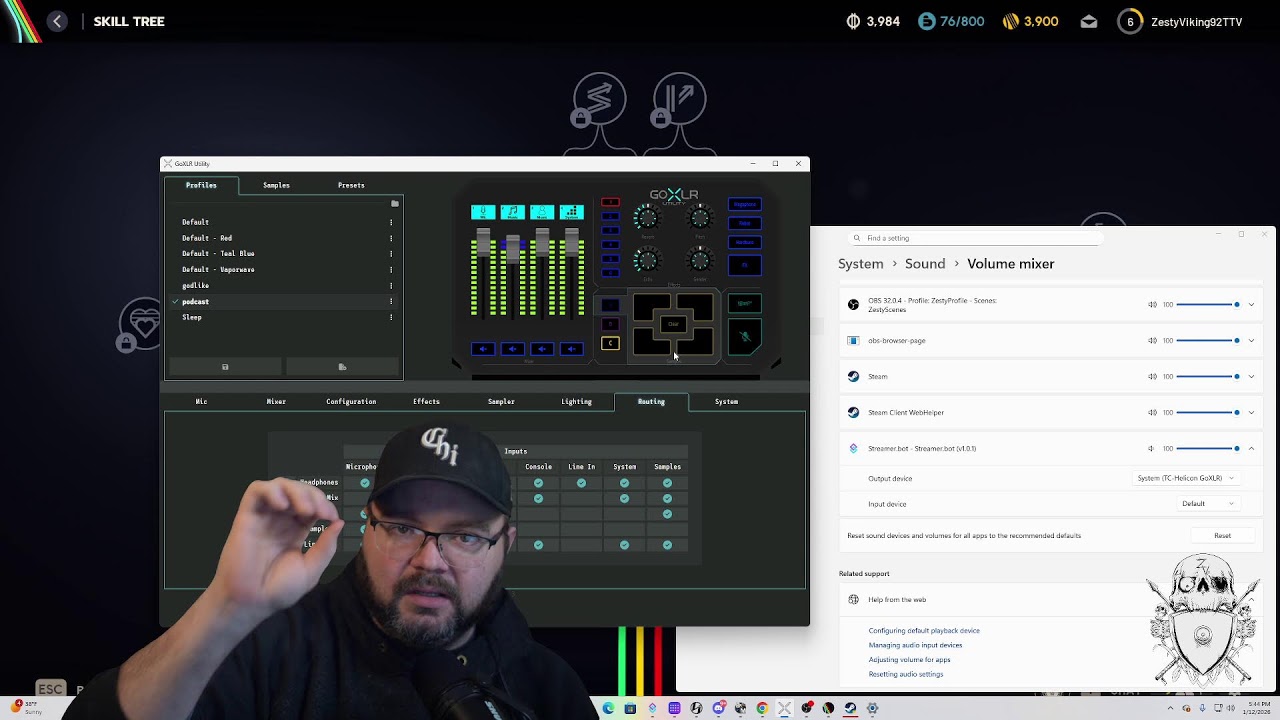Screen dimensions: 1280x720
Task: Click the Find a setting search box
Action: [975, 238]
